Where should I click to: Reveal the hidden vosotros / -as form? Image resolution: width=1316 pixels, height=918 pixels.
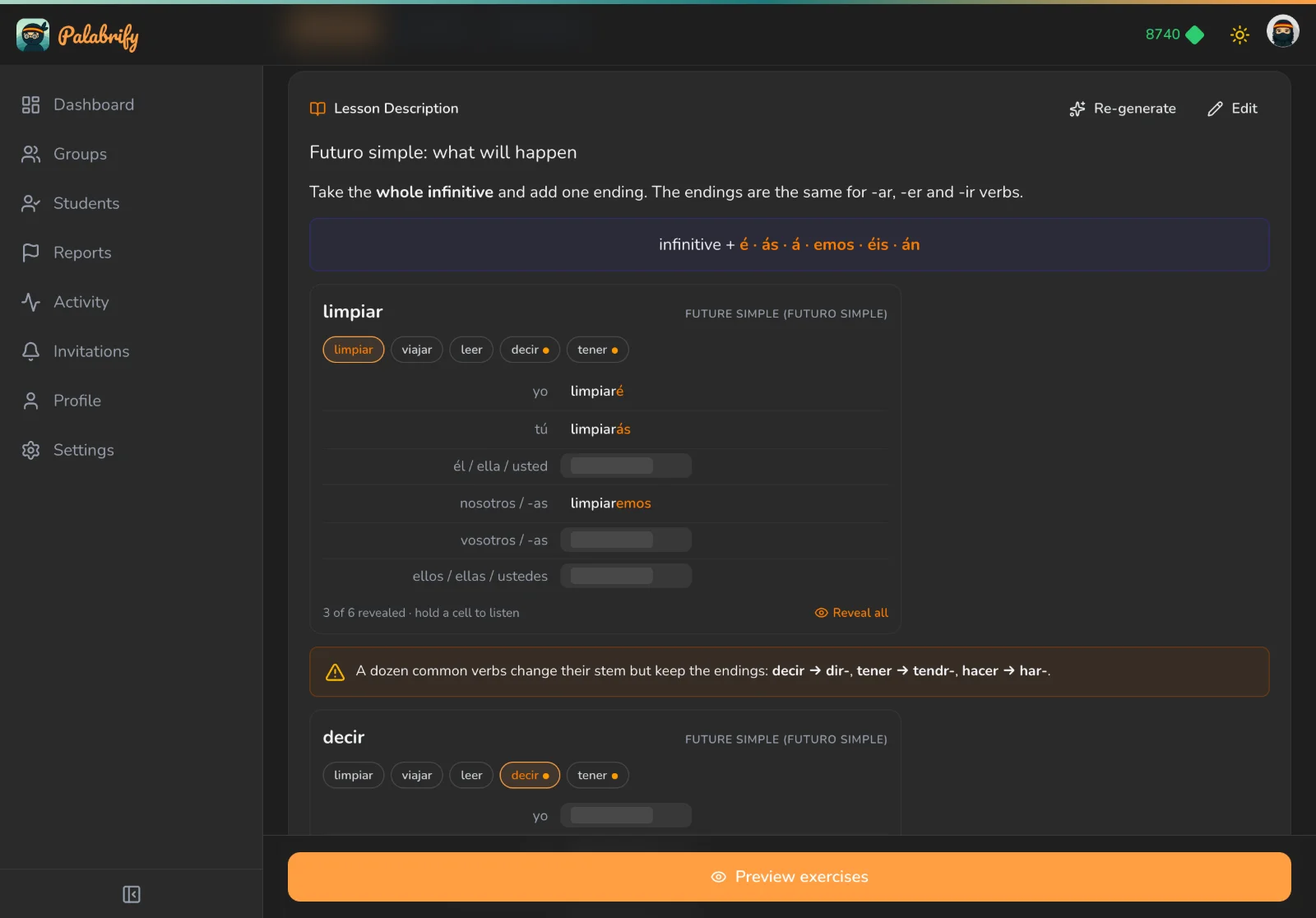(x=626, y=540)
